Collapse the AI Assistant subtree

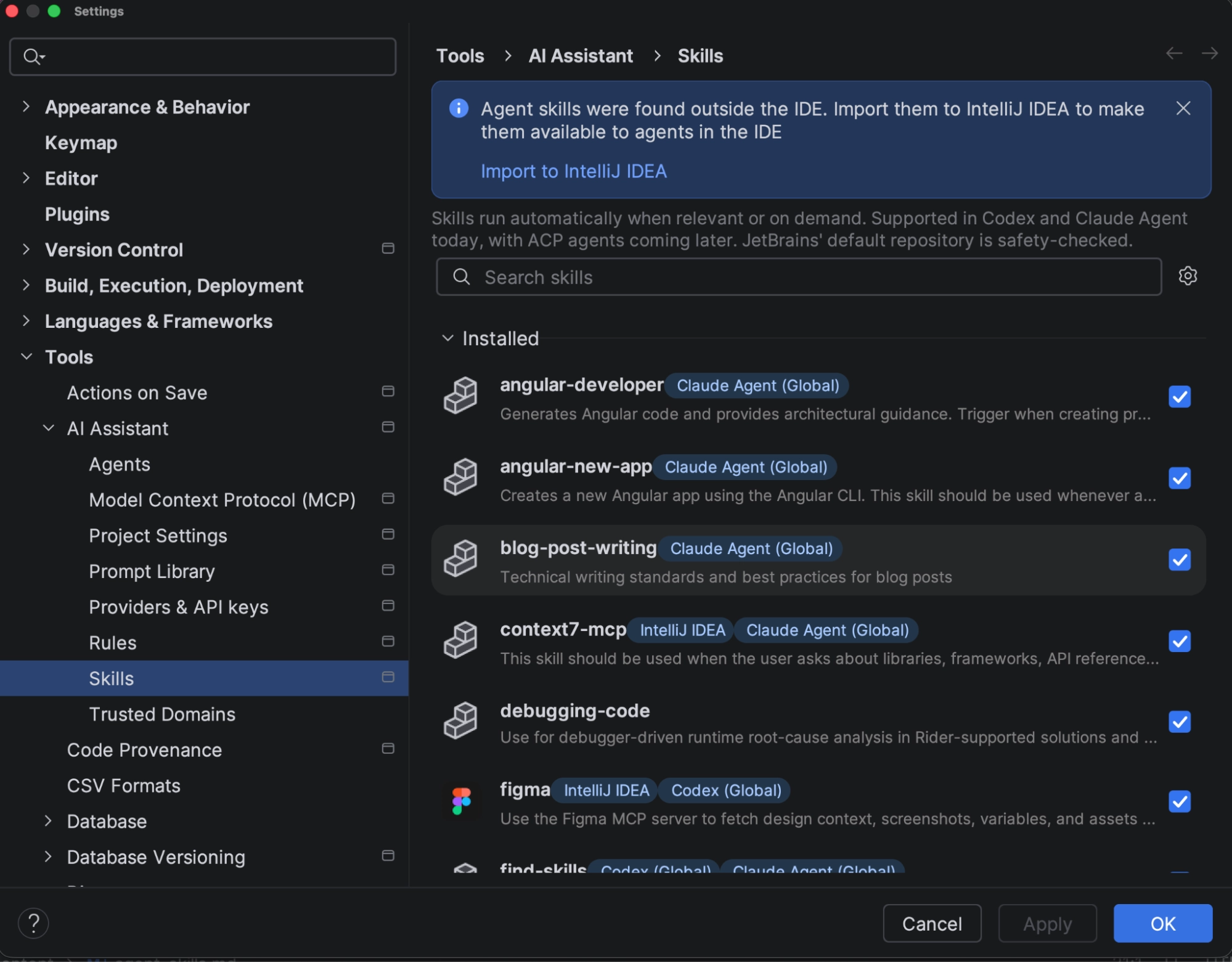[x=49, y=428]
